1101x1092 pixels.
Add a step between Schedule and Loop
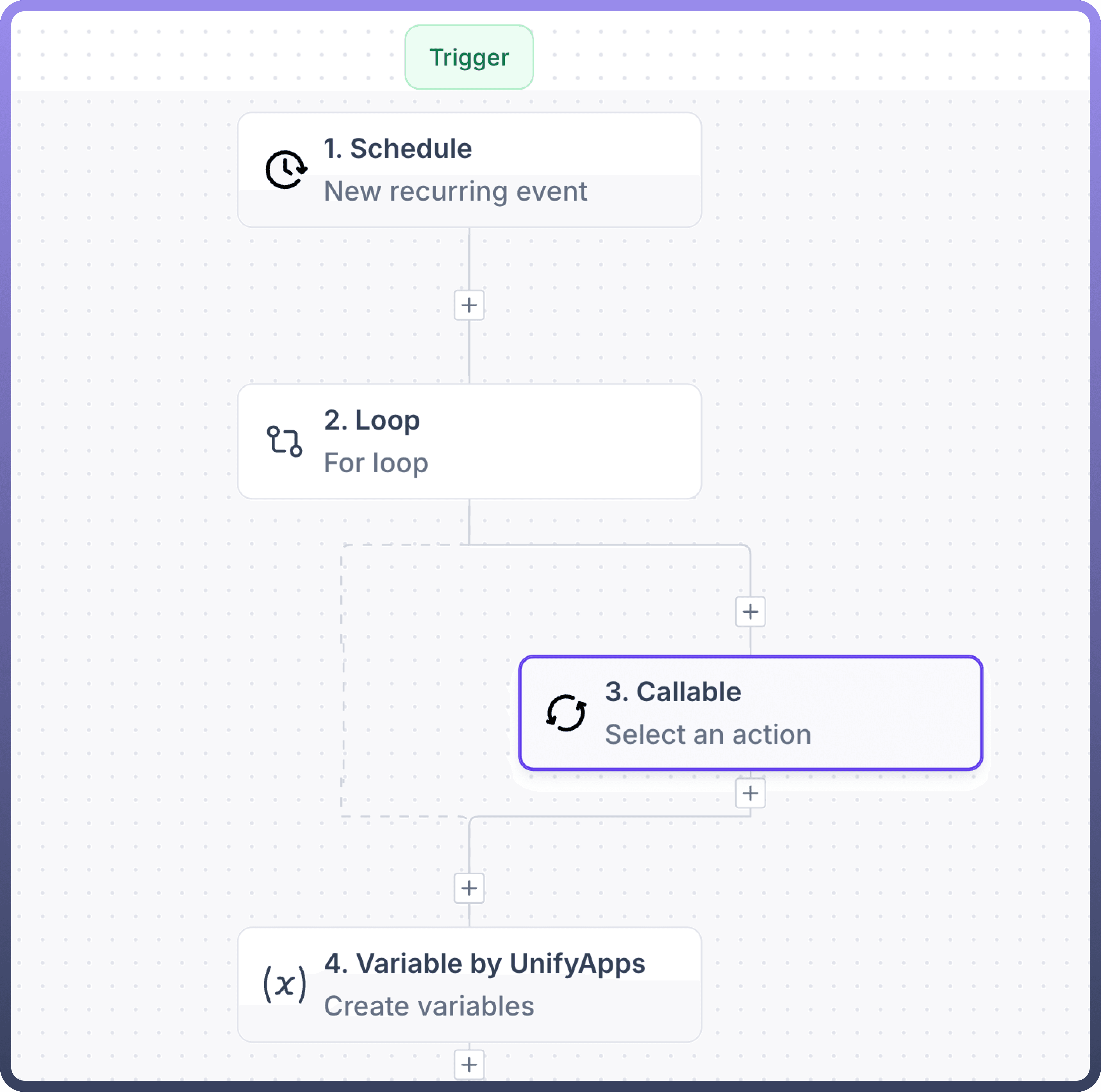469,305
